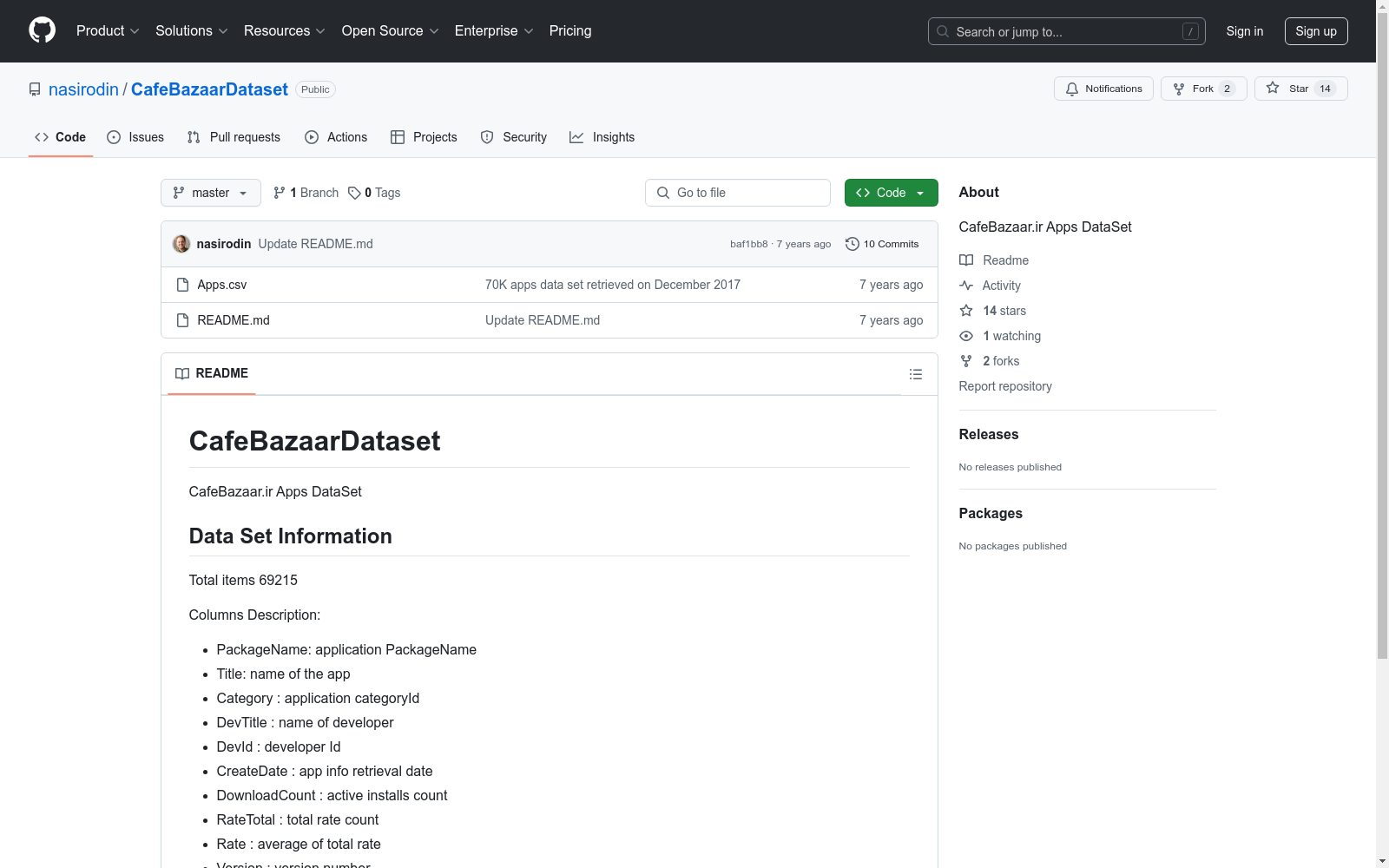Click the Update README.md commit message in header
The height and width of the screenshot is (868, 1389).
(316, 244)
